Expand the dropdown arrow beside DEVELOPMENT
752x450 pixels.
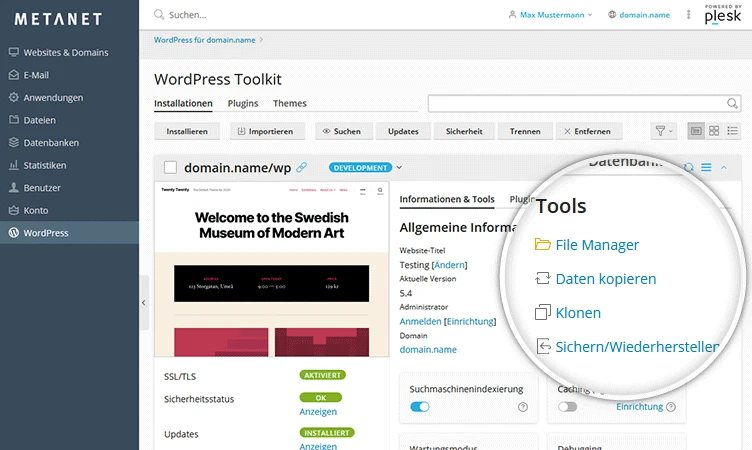(399, 167)
